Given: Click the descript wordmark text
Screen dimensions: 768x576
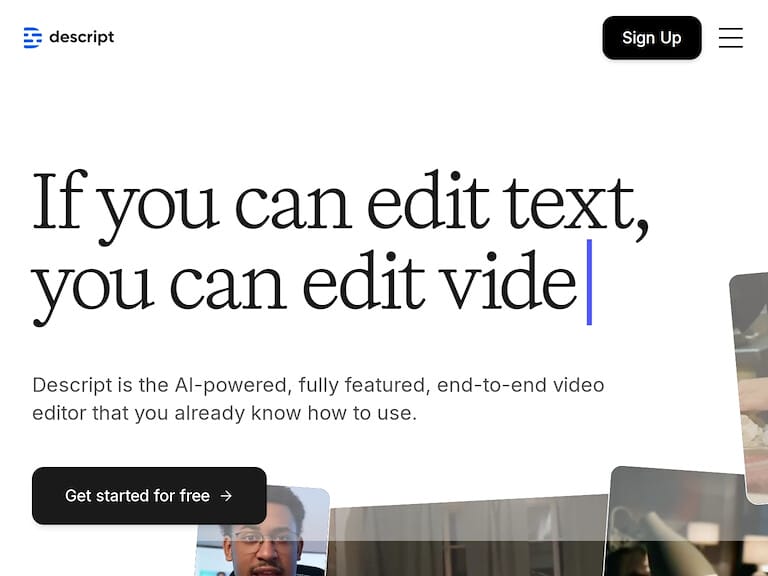Looking at the screenshot, I should tap(81, 38).
